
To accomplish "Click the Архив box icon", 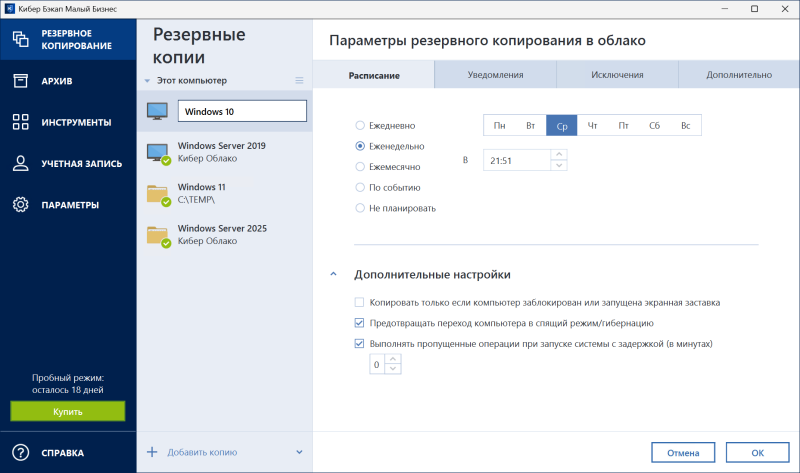I will tap(20, 80).
